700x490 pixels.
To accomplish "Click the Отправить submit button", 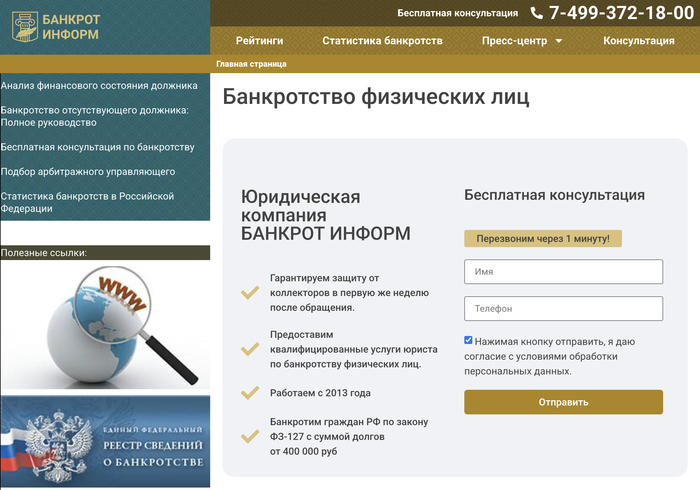I will click(x=563, y=402).
